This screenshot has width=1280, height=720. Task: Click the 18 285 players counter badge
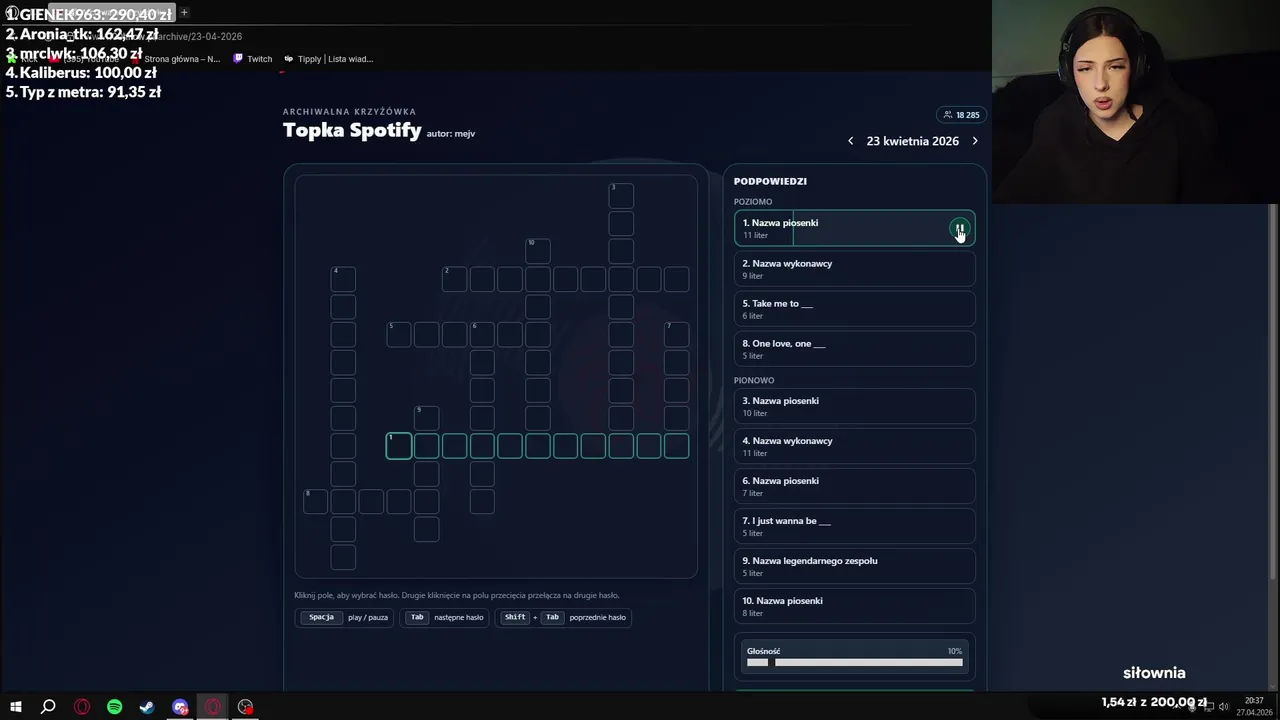pyautogui.click(x=961, y=115)
